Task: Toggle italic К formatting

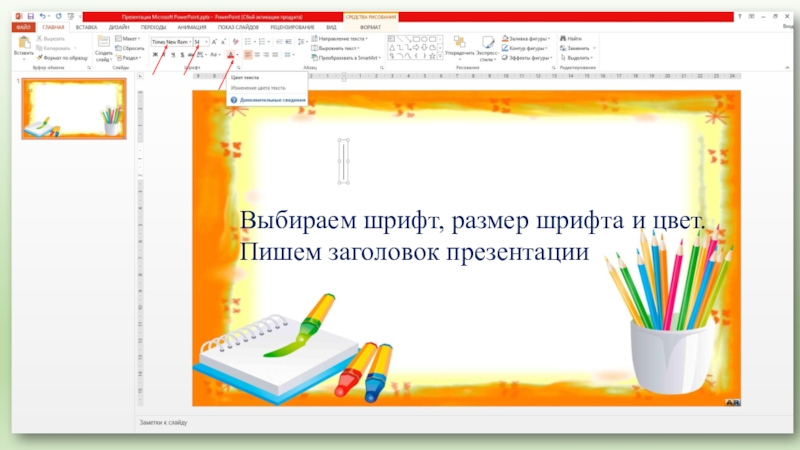Action: [x=164, y=55]
